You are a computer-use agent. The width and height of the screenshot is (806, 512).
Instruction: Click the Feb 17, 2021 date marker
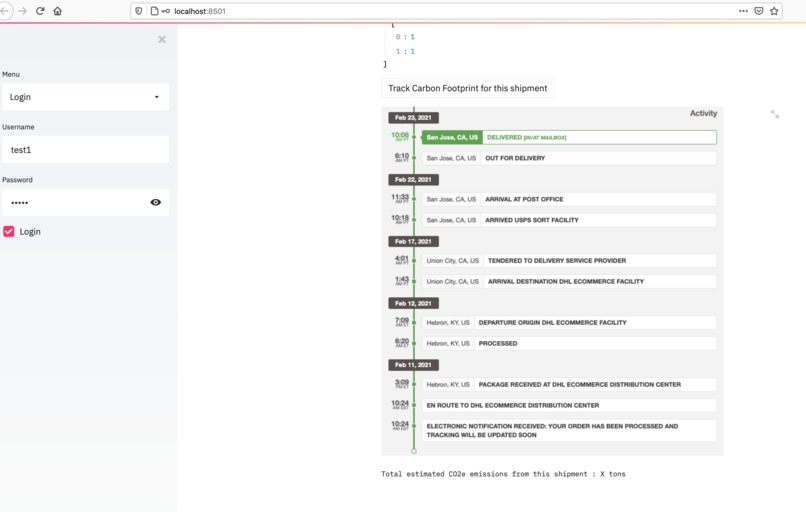tap(413, 241)
